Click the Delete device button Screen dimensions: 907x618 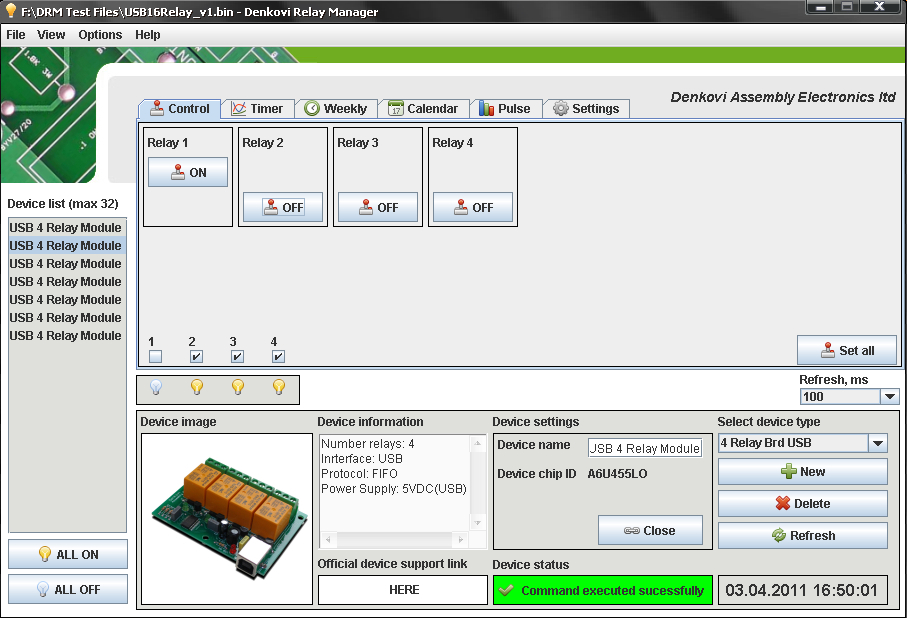pos(803,503)
